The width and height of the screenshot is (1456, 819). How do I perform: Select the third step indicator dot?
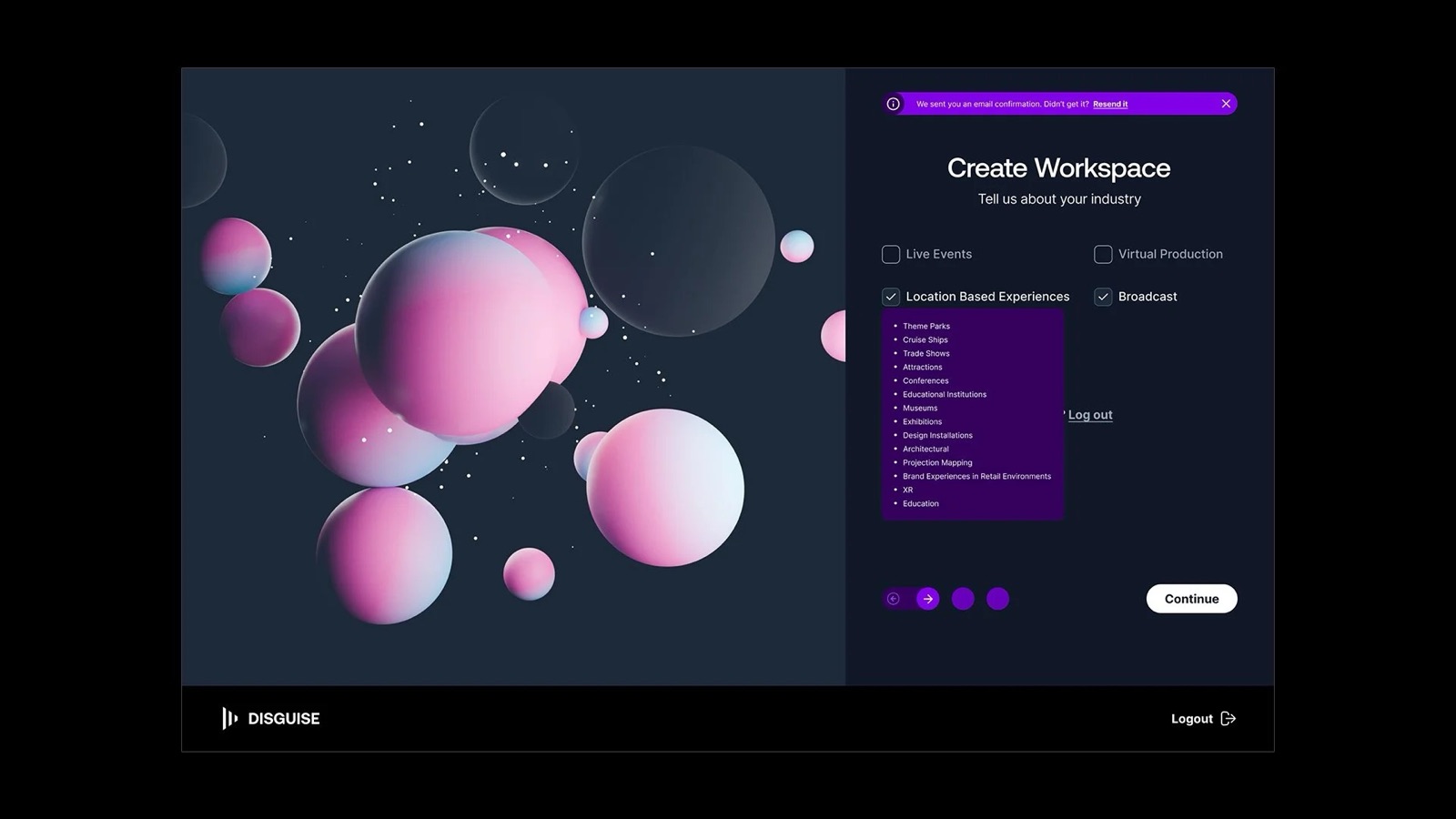point(963,599)
